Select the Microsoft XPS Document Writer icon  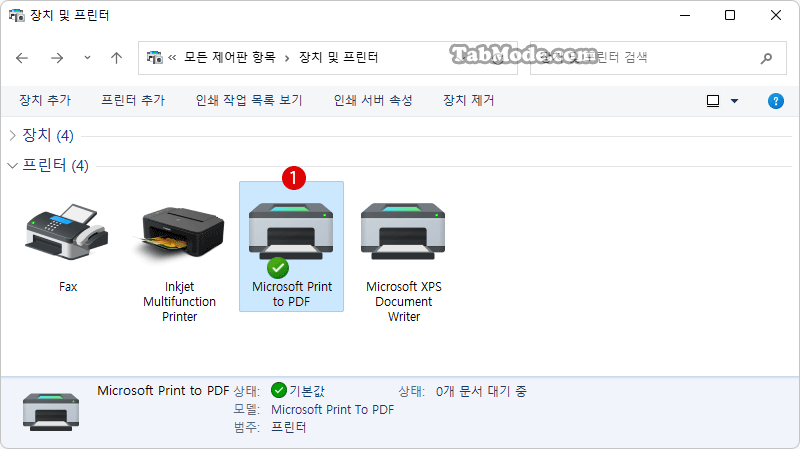403,231
